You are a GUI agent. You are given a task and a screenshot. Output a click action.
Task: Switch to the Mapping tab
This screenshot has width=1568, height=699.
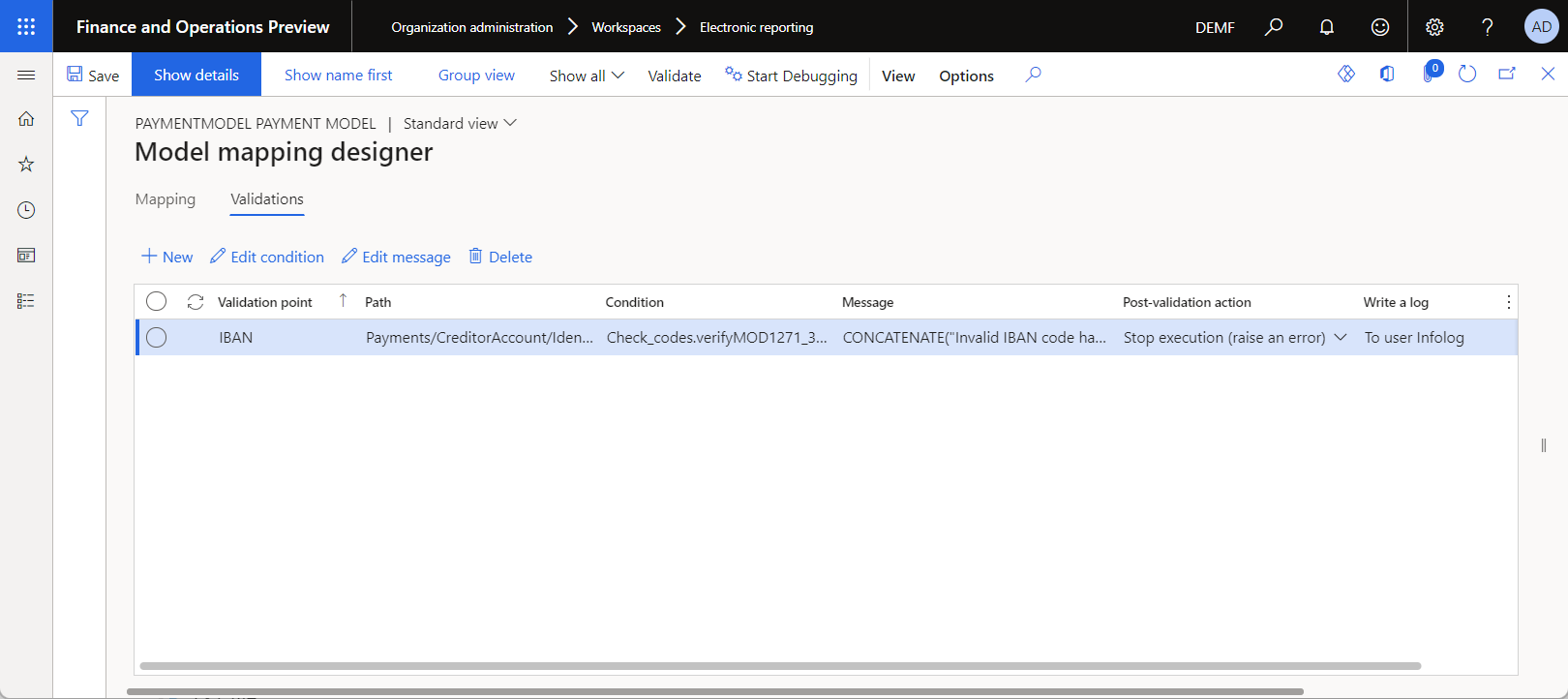click(166, 198)
